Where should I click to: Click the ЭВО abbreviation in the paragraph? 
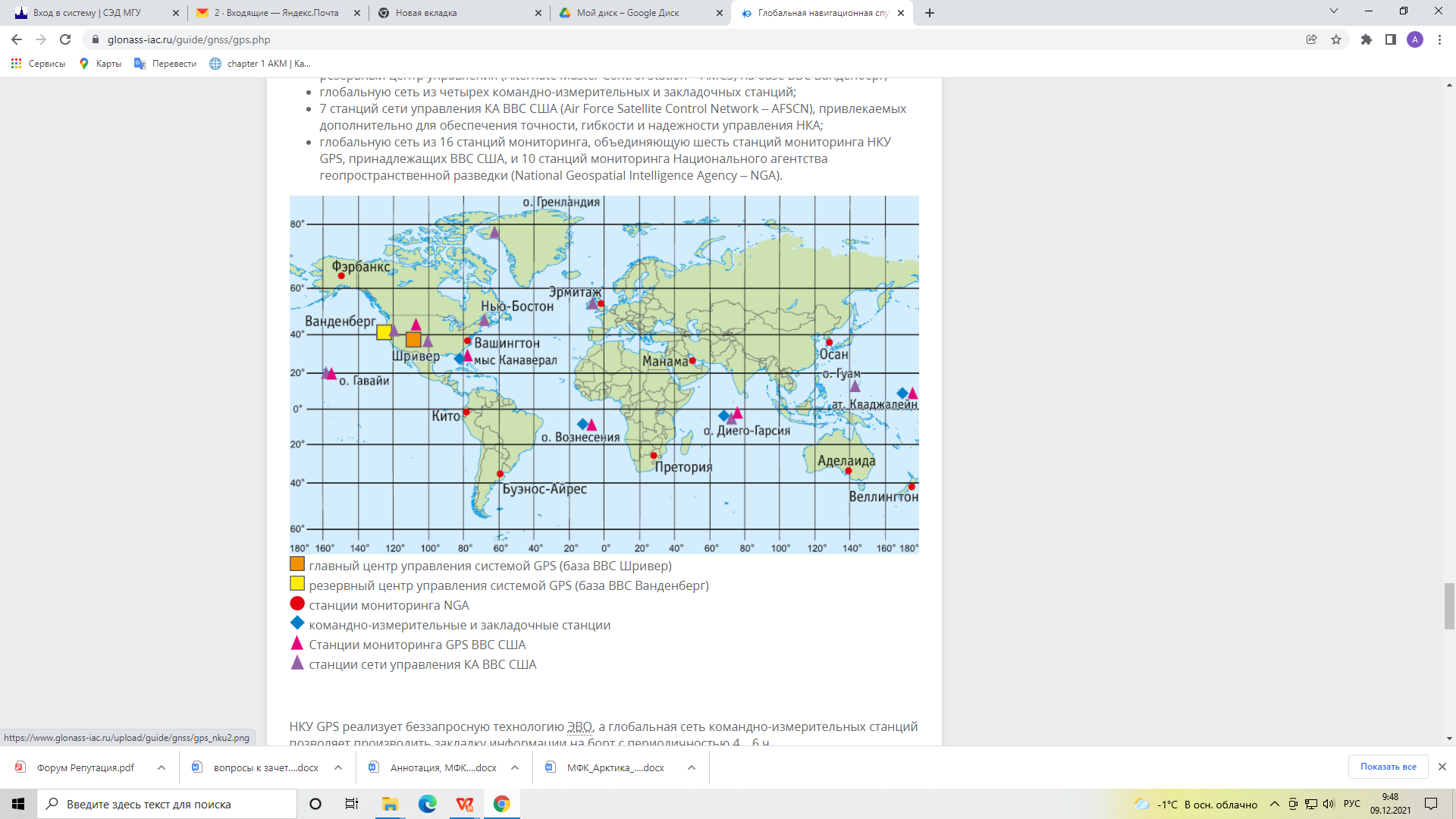[579, 726]
